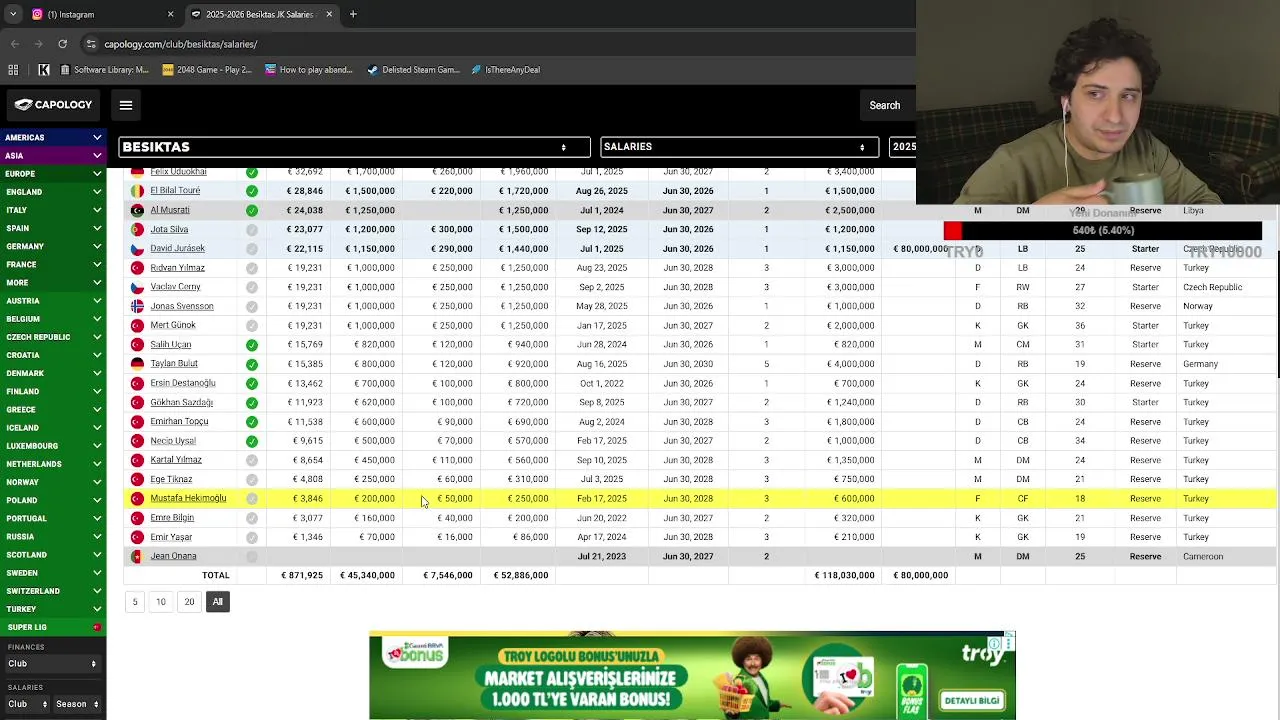The height and width of the screenshot is (720, 1280).
Task: Click the Cameroon flag next to Jean Onana
Action: 137,556
